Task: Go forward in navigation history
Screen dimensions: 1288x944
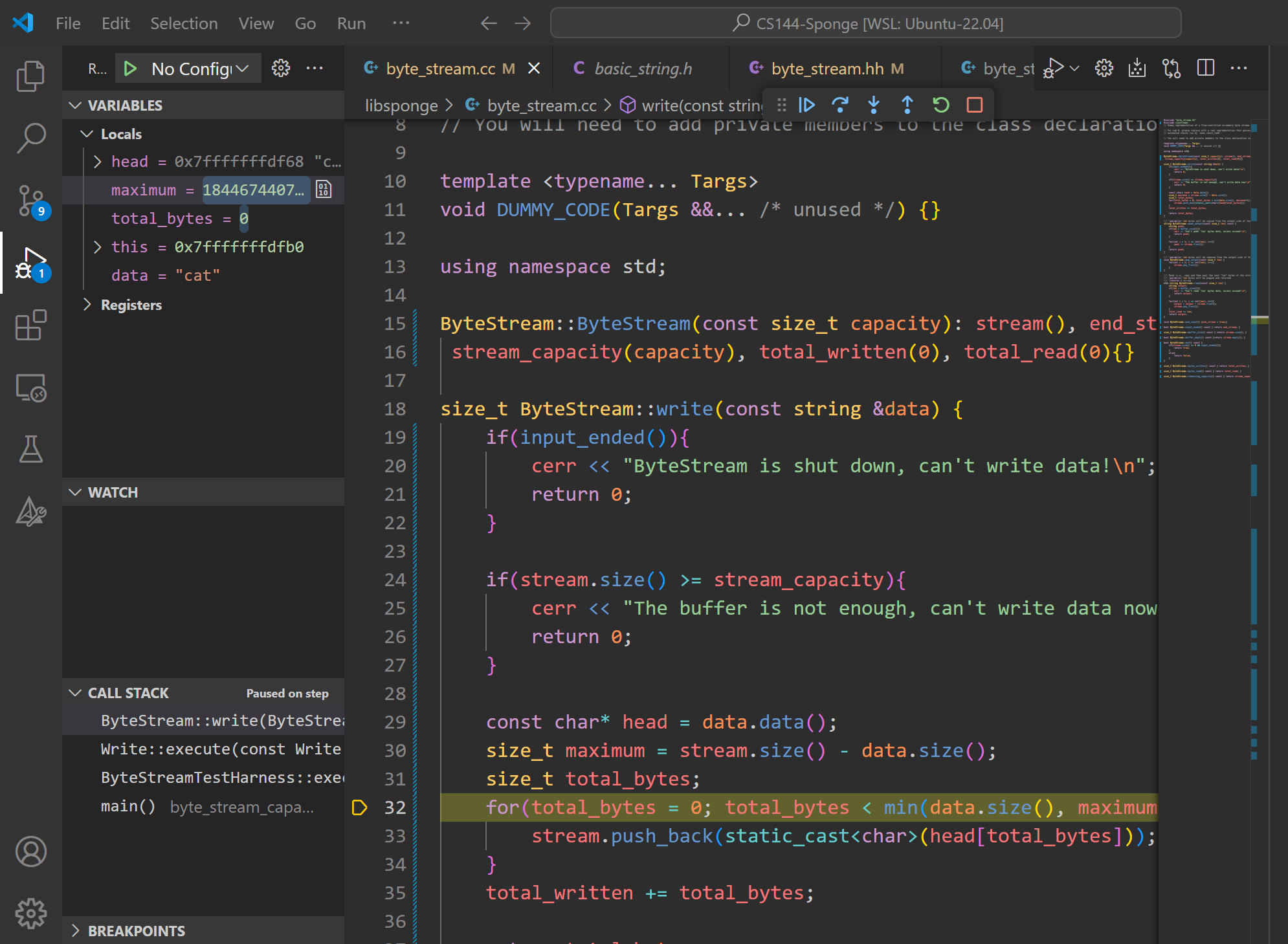Action: click(523, 24)
